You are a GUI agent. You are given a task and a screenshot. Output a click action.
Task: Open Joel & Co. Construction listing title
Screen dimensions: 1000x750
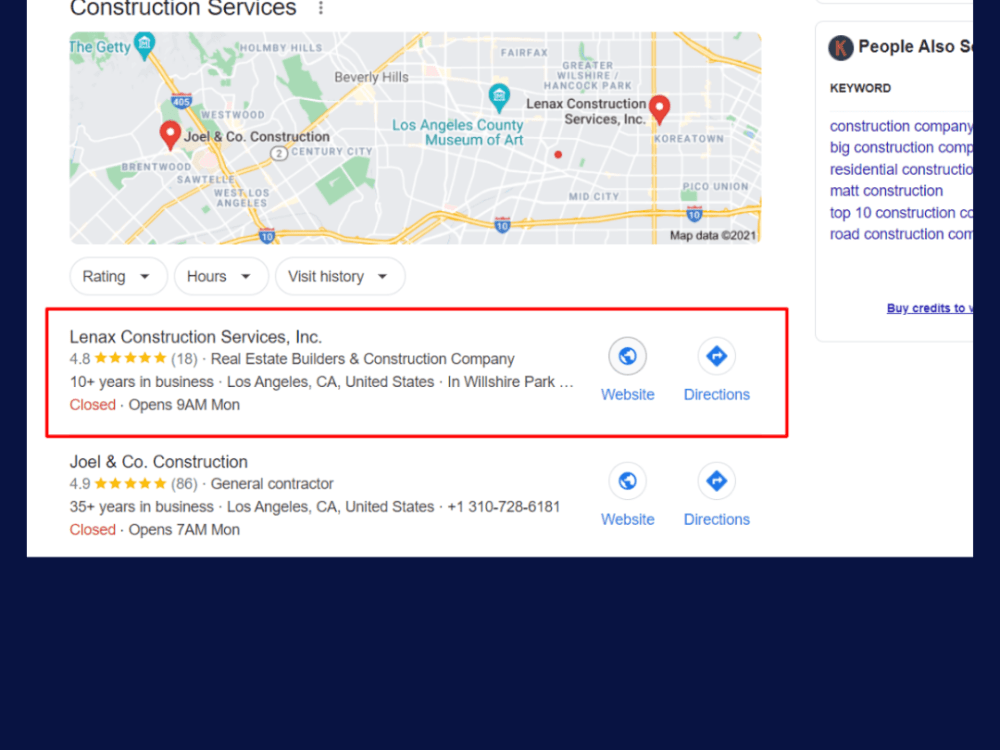point(159,462)
